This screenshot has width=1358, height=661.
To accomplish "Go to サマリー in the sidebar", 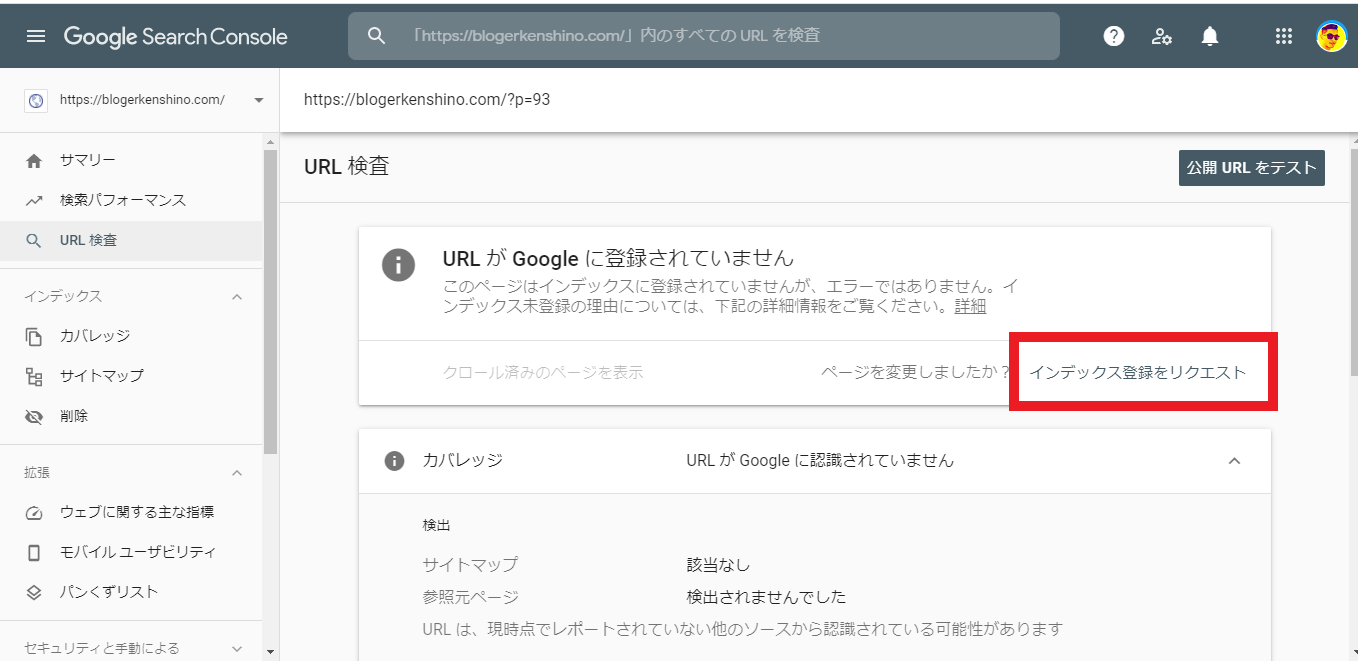I will tap(131, 160).
